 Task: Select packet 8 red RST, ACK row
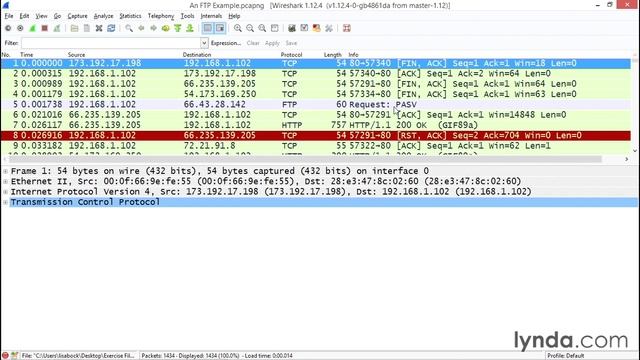coord(316,136)
